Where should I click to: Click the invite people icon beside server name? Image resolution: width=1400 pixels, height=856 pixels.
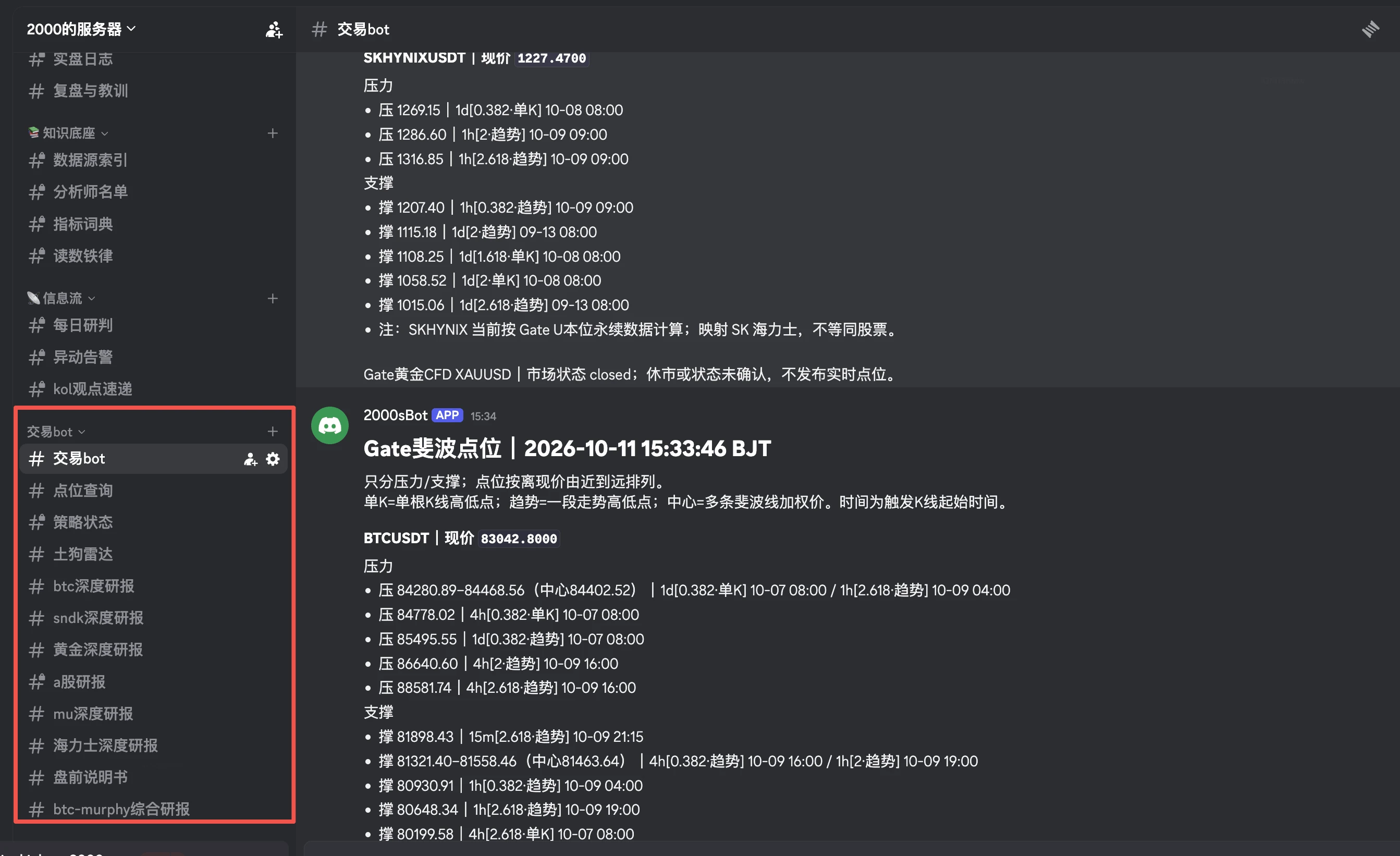(274, 29)
